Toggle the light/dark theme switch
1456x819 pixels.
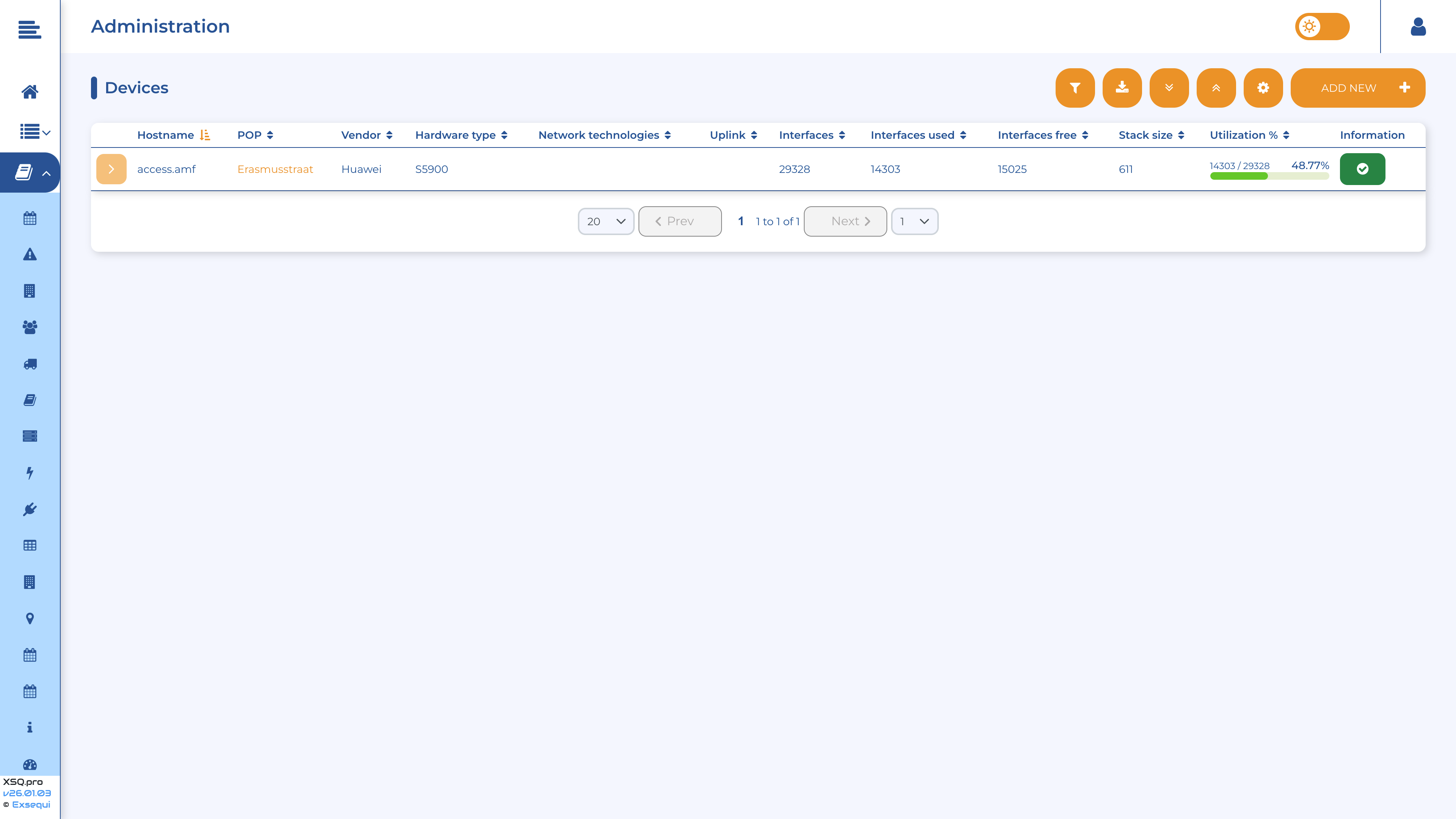click(x=1321, y=26)
